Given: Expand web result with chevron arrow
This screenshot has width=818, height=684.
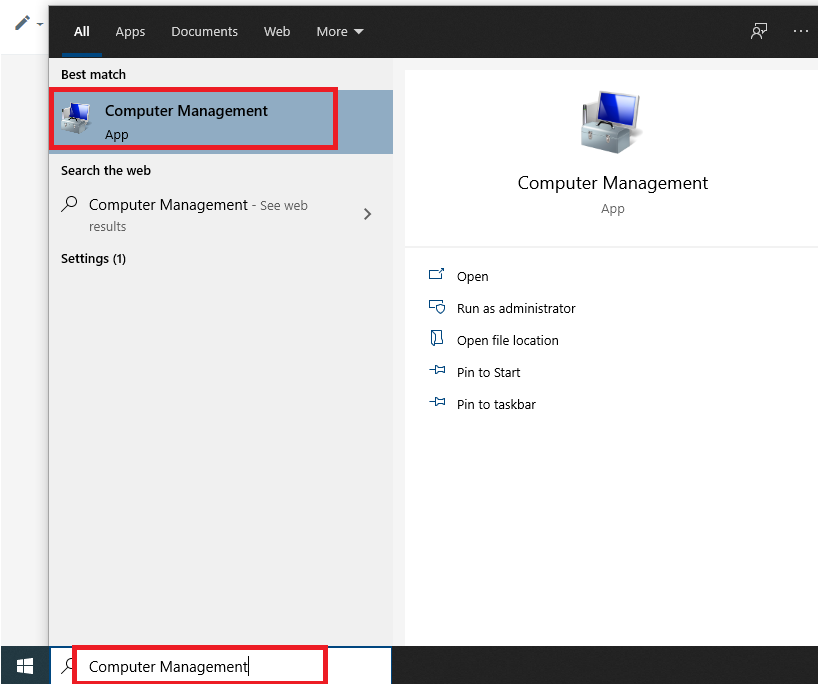Looking at the screenshot, I should click(367, 214).
